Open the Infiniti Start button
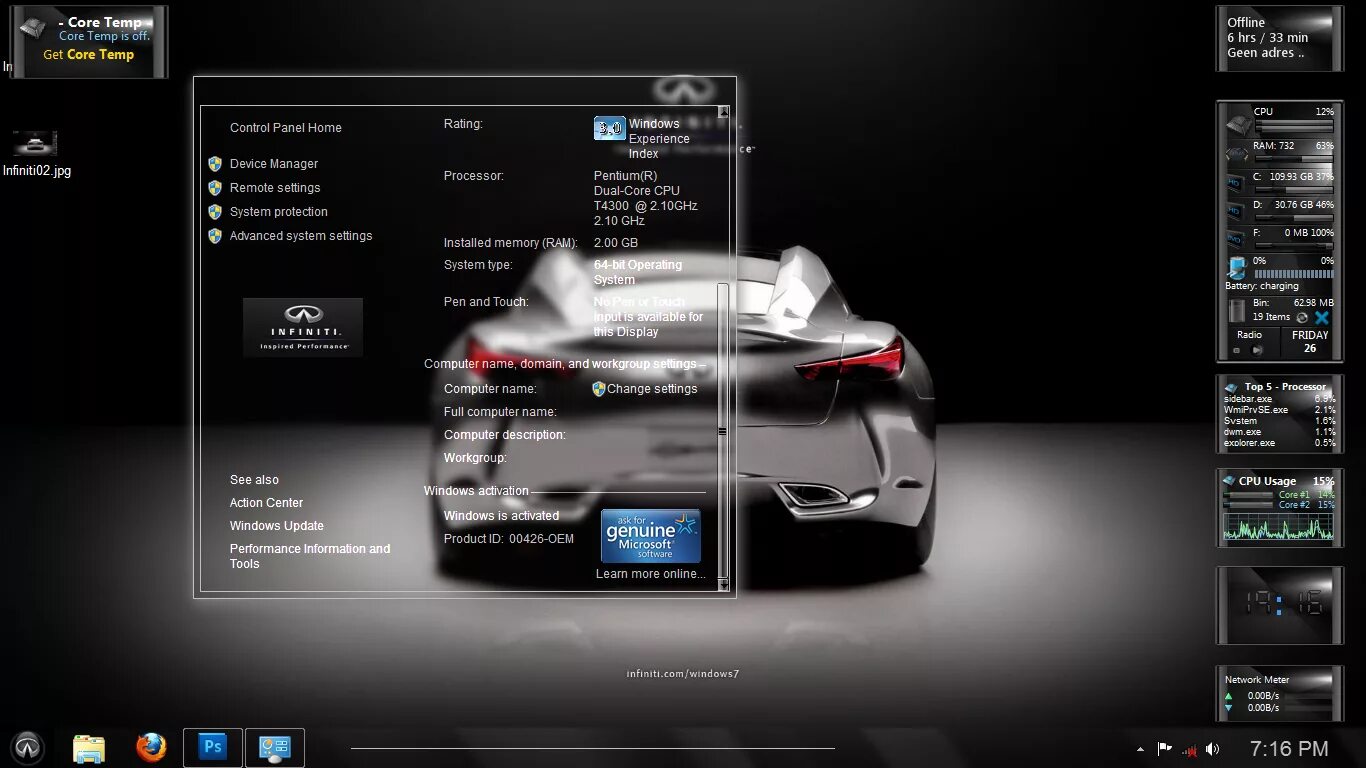Screen dimensions: 1366x768 [x=28, y=747]
